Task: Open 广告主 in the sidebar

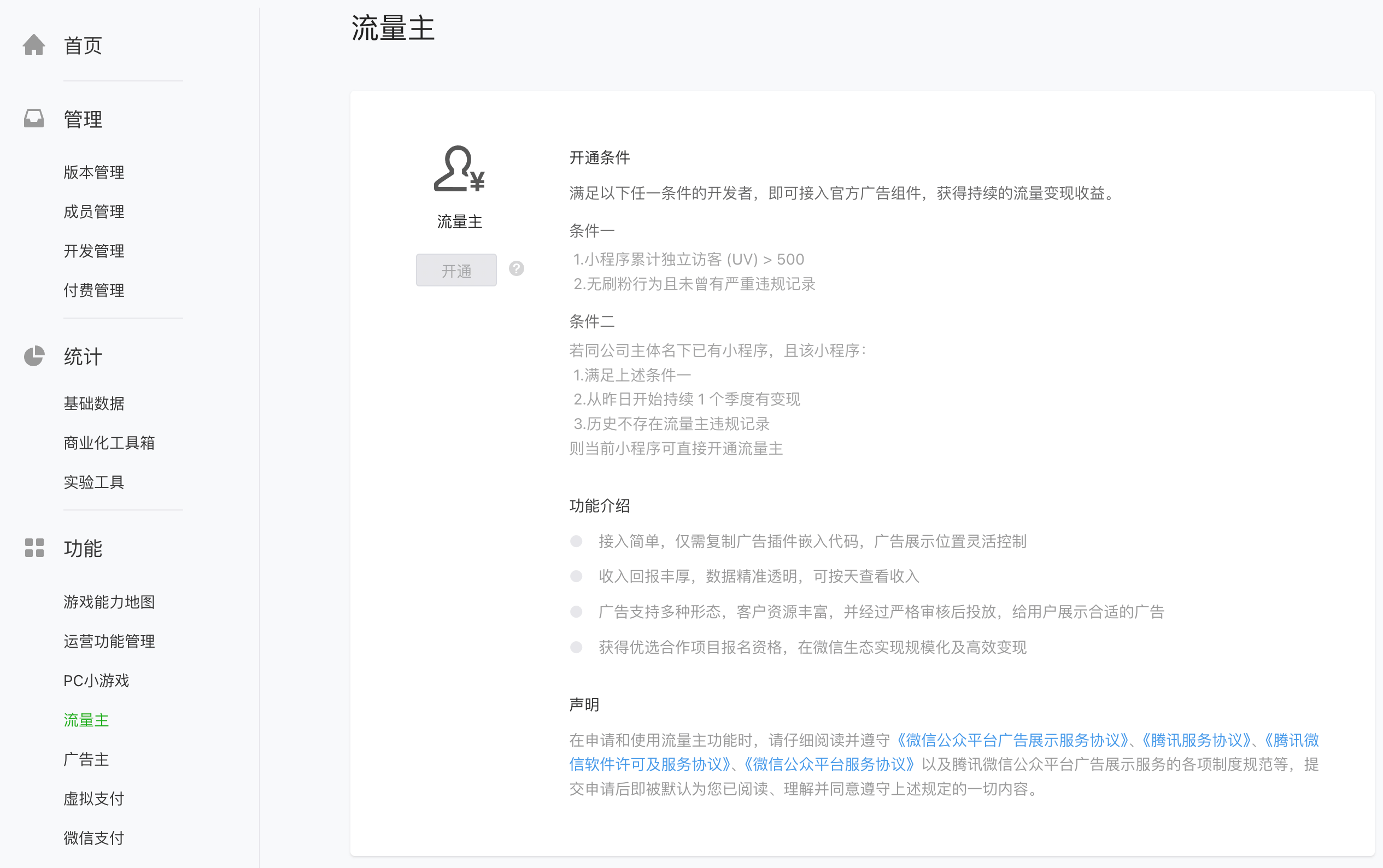Action: 86,760
